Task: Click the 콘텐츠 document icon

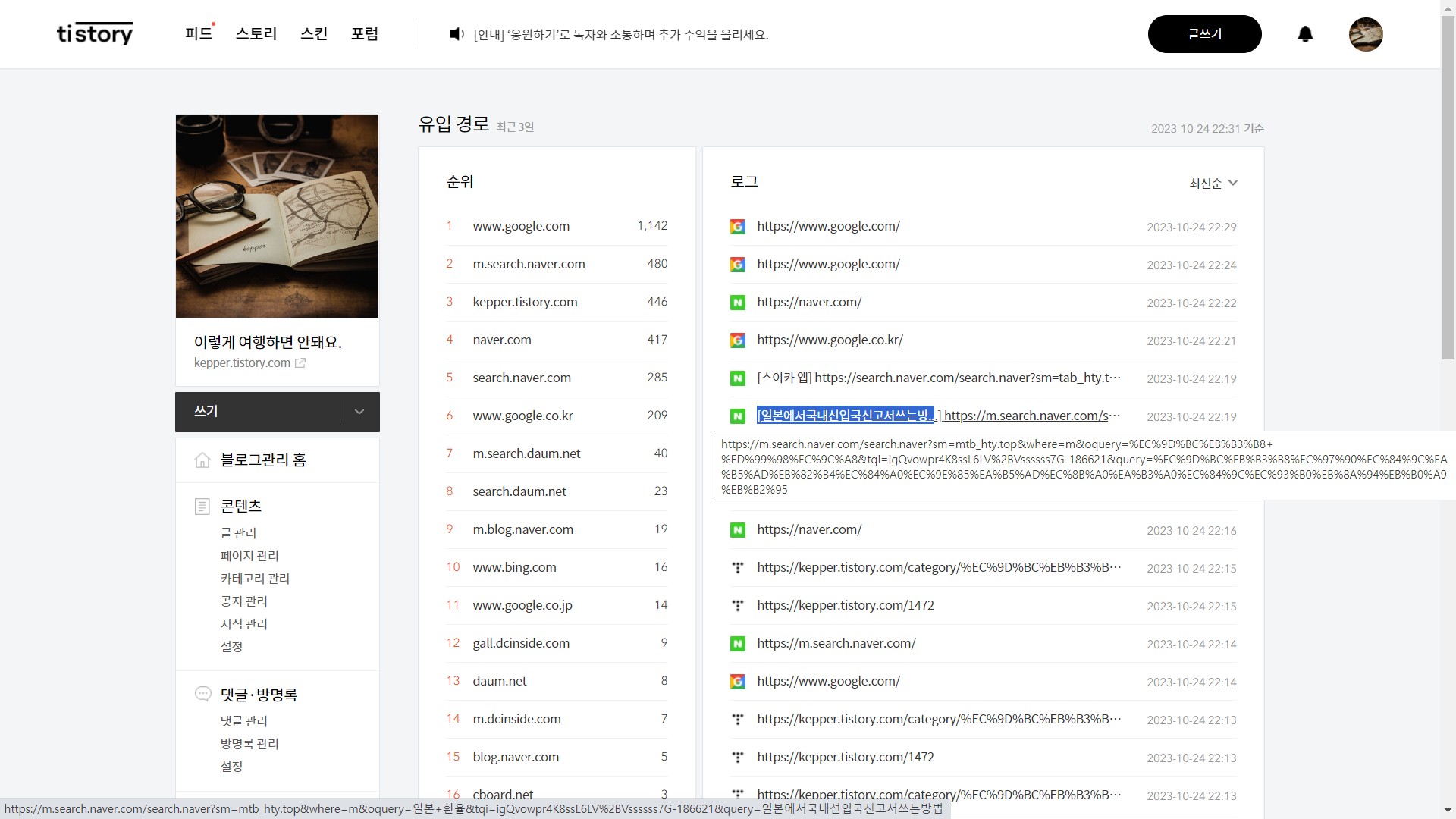Action: pyautogui.click(x=202, y=507)
